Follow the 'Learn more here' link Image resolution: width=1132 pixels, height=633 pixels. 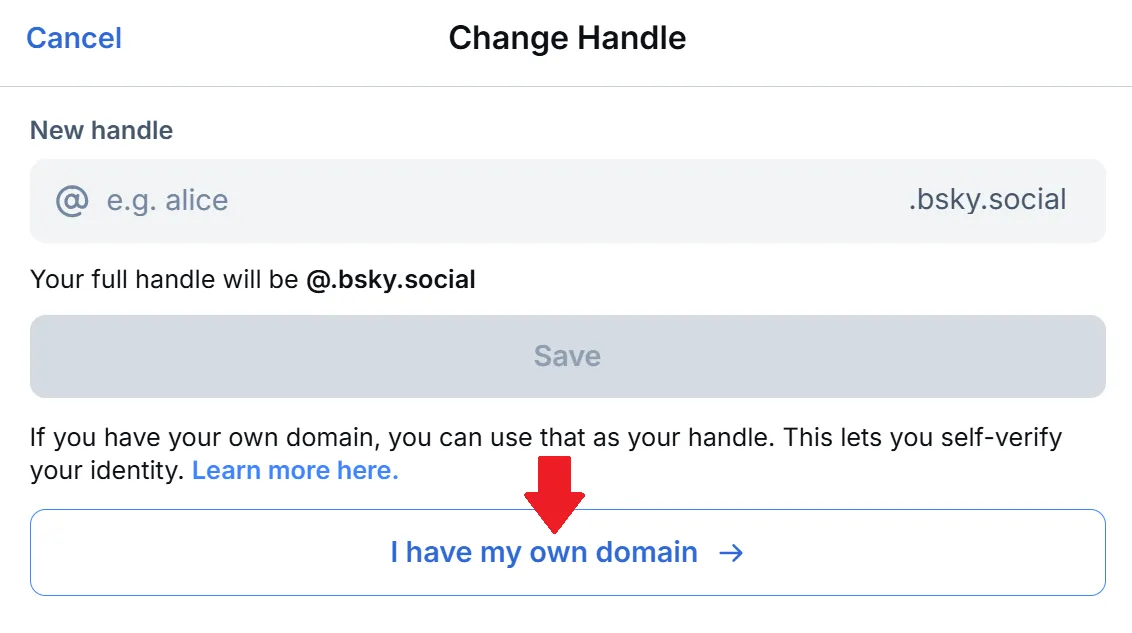294,470
